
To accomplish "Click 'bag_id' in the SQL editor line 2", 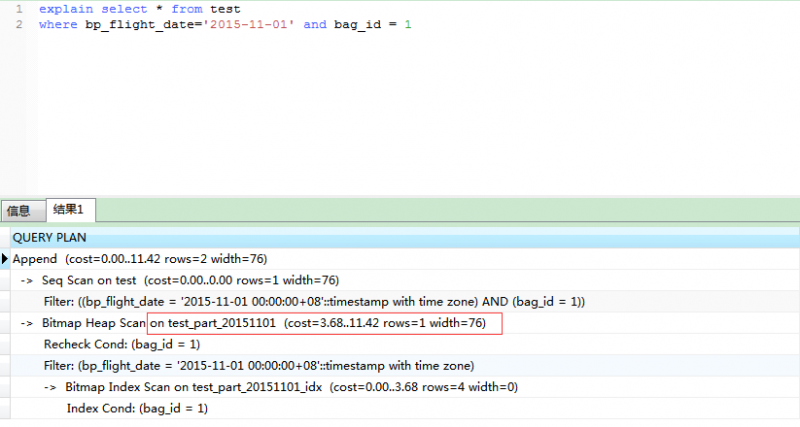I will tap(358, 24).
